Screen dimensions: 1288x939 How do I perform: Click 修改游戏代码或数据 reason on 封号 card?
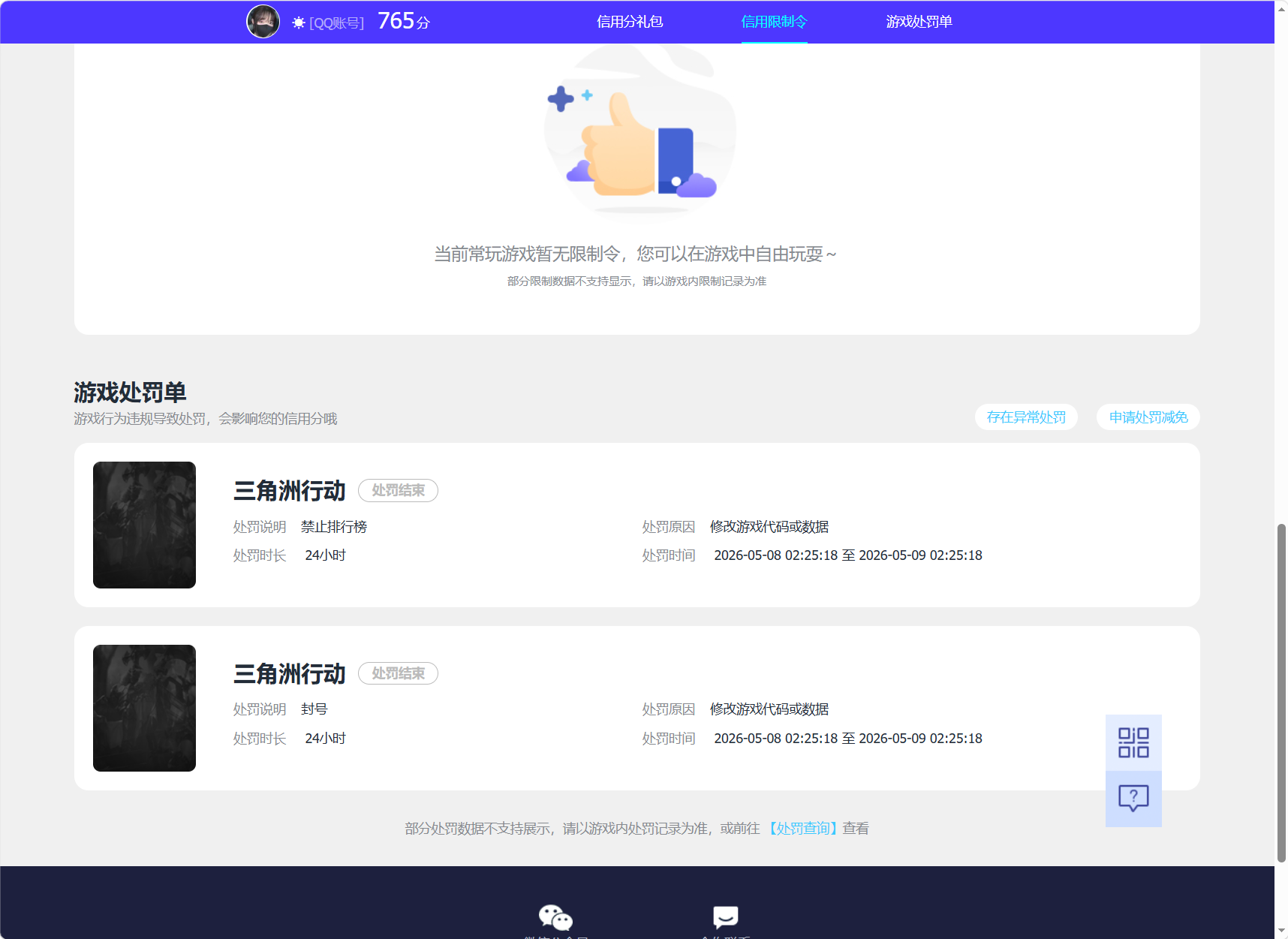pyautogui.click(x=769, y=709)
